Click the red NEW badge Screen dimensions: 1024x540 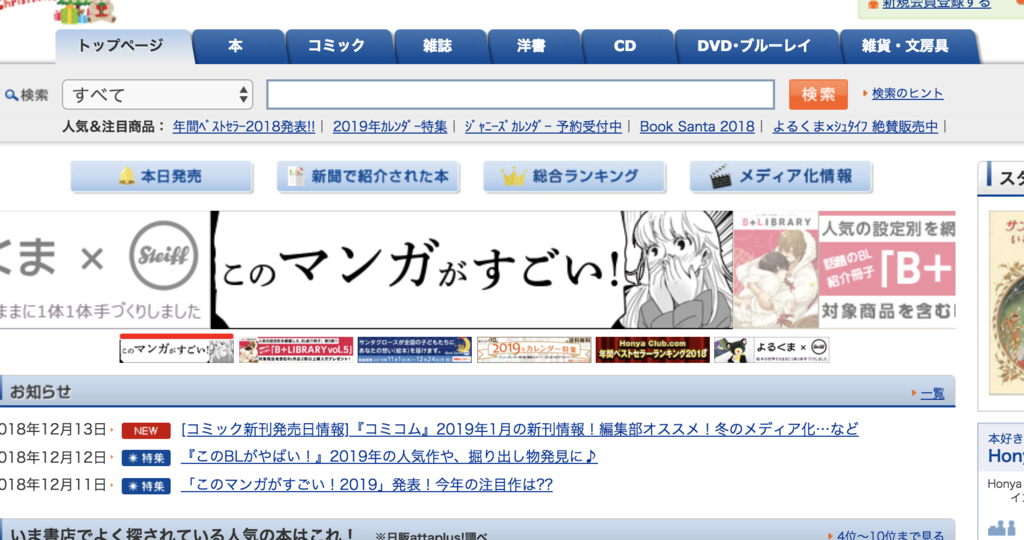[146, 431]
